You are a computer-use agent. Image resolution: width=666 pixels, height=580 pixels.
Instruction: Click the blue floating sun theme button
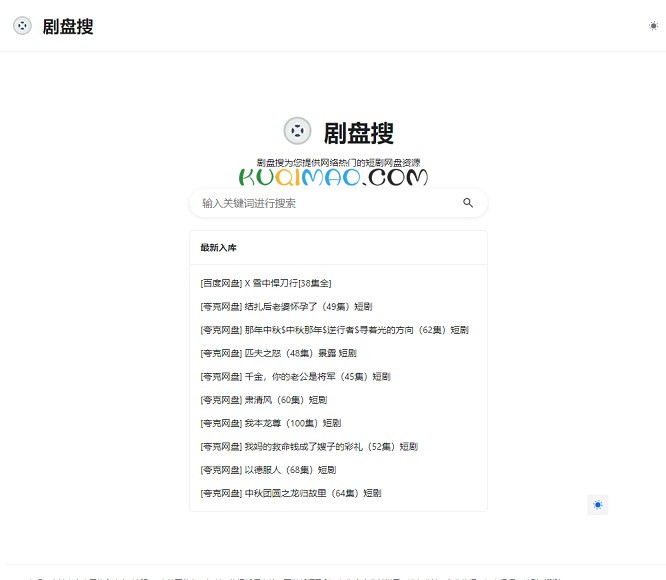(x=598, y=505)
